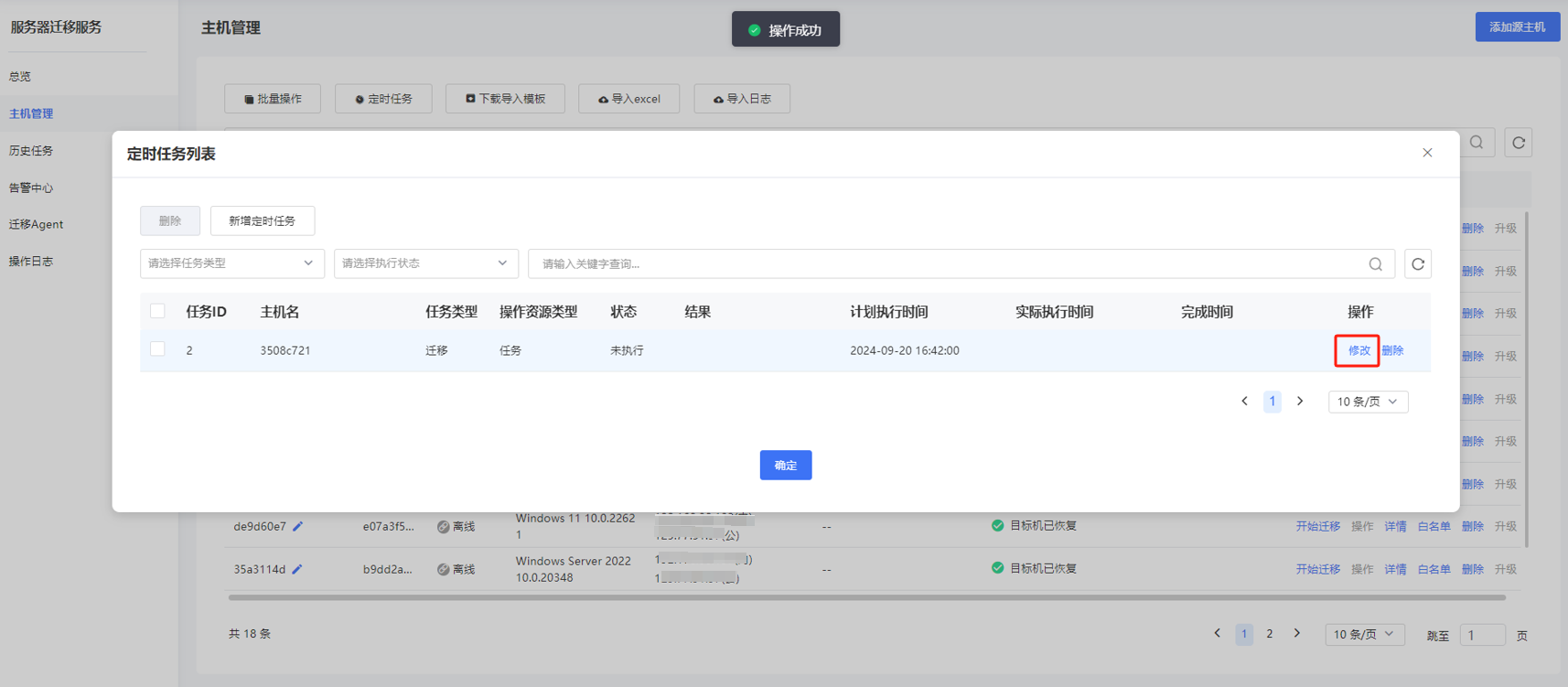Click 删除 for host 35a3114d
The height and width of the screenshot is (687, 1568).
(x=1472, y=569)
